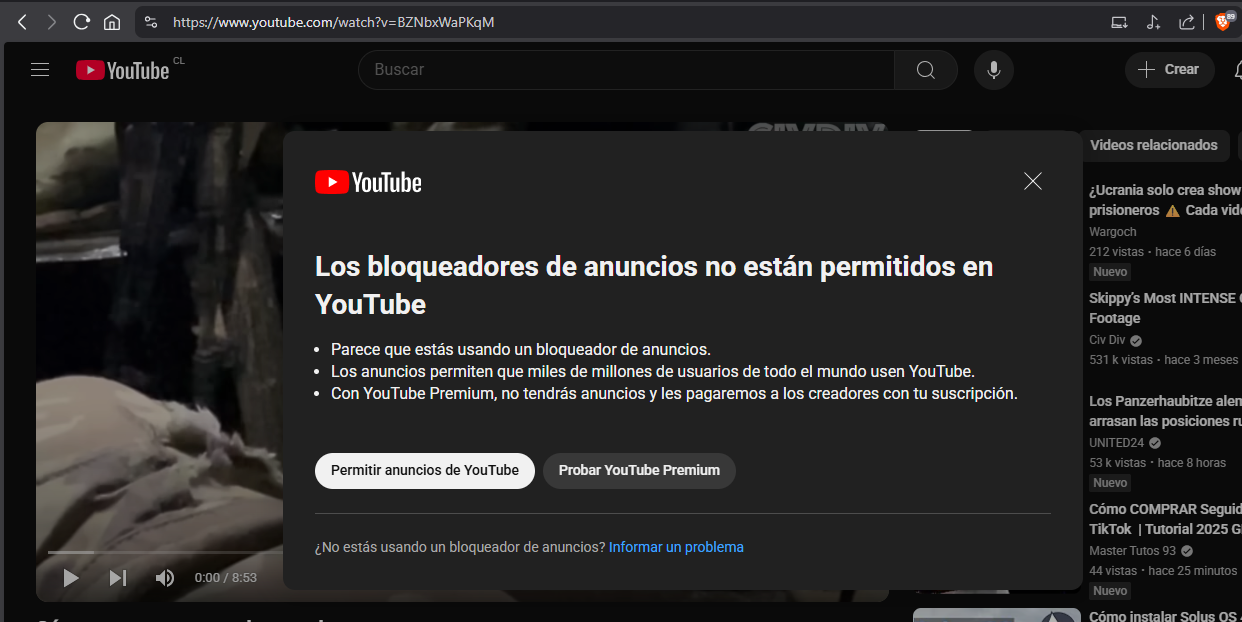Open the UNITED24 channel
The image size is (1242, 622).
point(1117,443)
